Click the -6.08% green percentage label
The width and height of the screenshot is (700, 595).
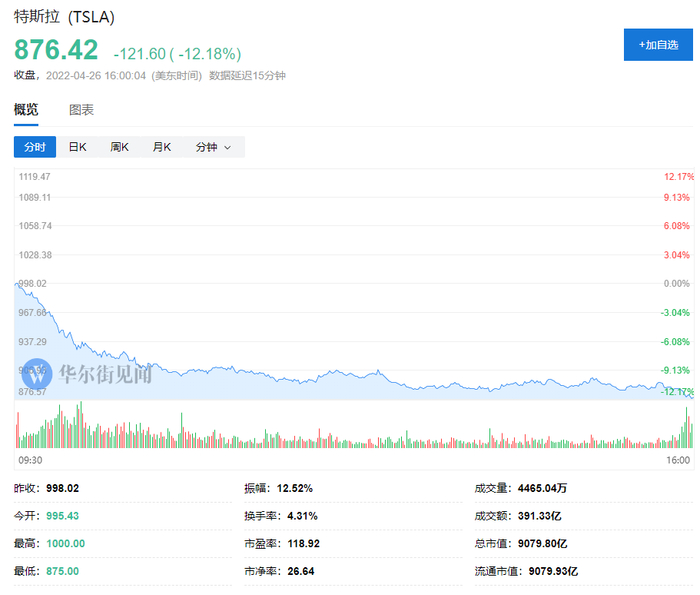675,342
